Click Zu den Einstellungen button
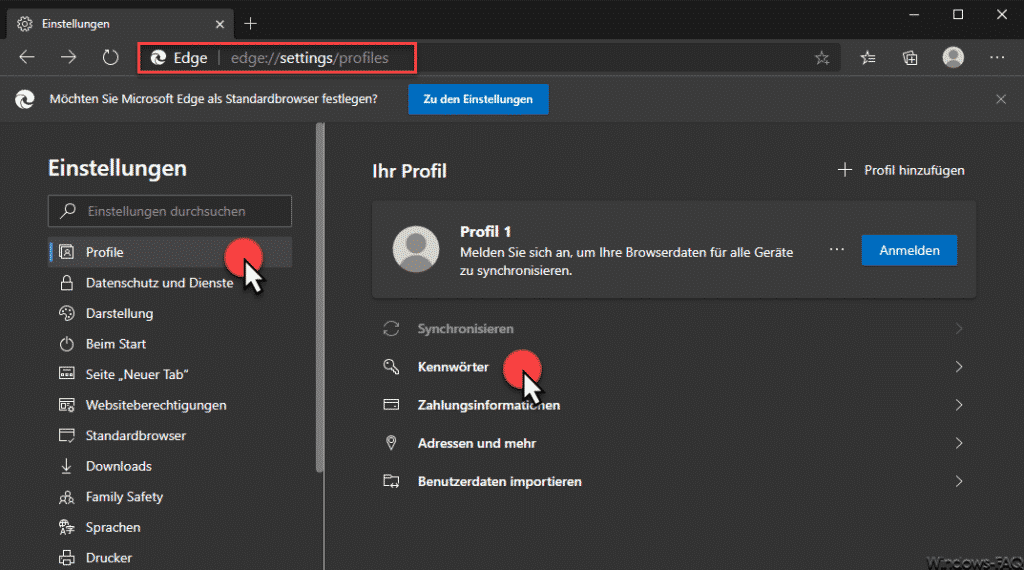1024x570 pixels. (x=478, y=99)
